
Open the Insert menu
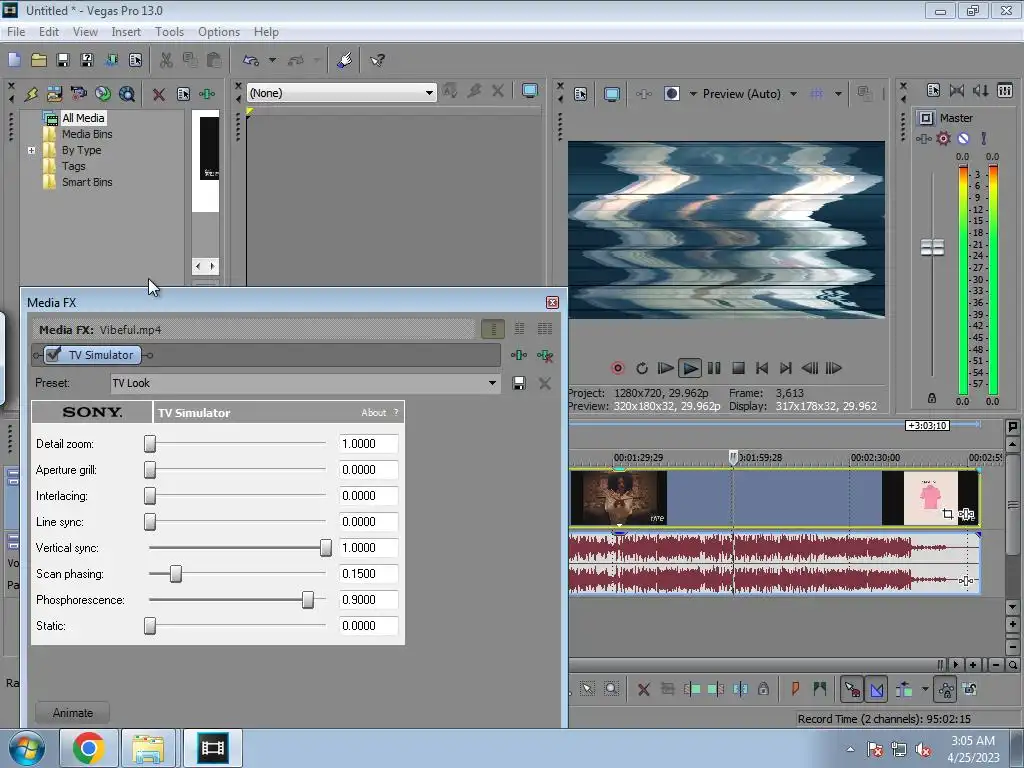[126, 32]
